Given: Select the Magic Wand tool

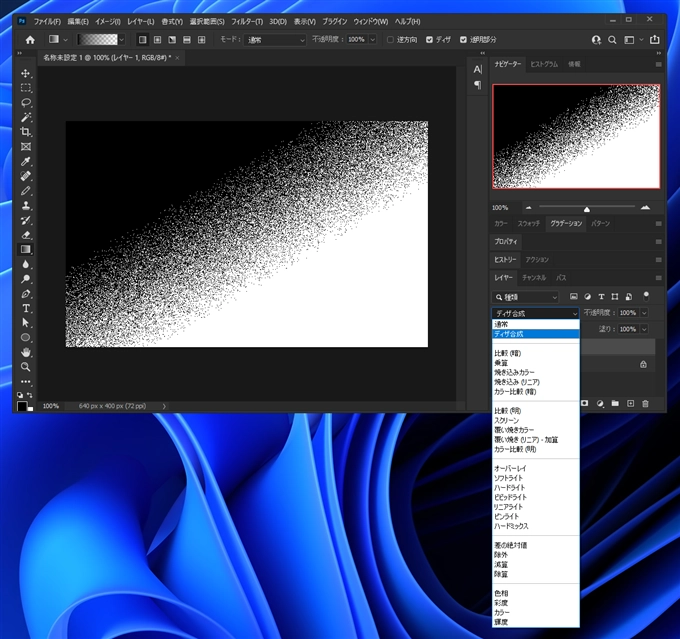Looking at the screenshot, I should click(26, 117).
